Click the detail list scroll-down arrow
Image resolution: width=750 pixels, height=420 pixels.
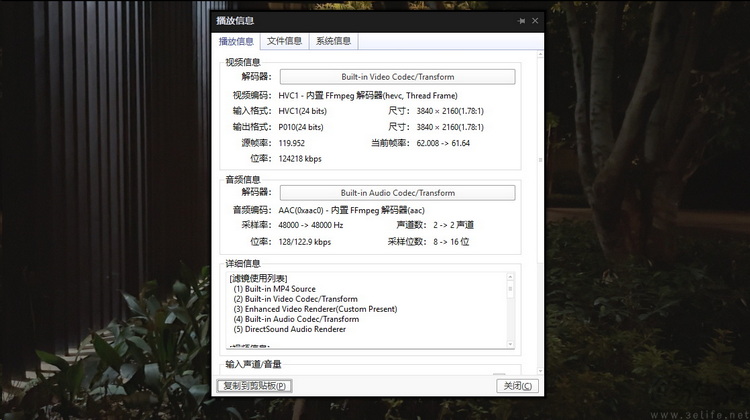point(510,344)
